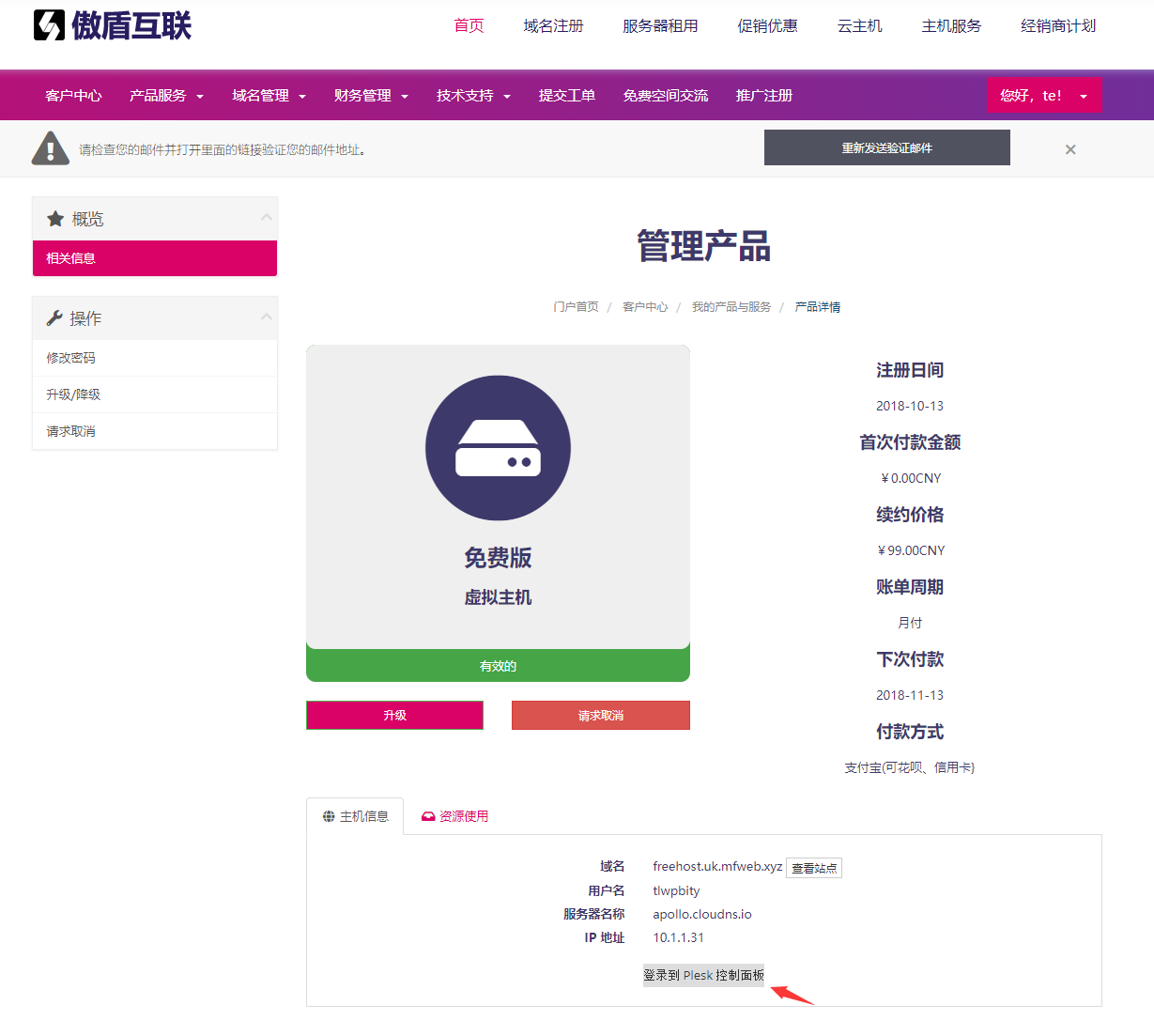Click the green 有效的 status bar

(498, 665)
